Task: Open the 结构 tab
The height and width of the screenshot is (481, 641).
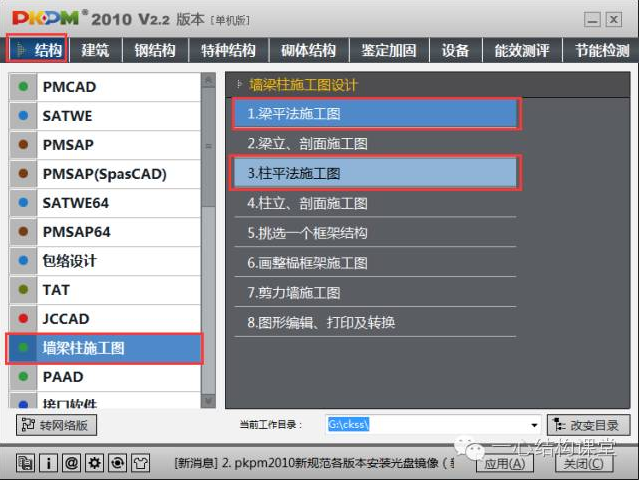Action: pos(38,50)
